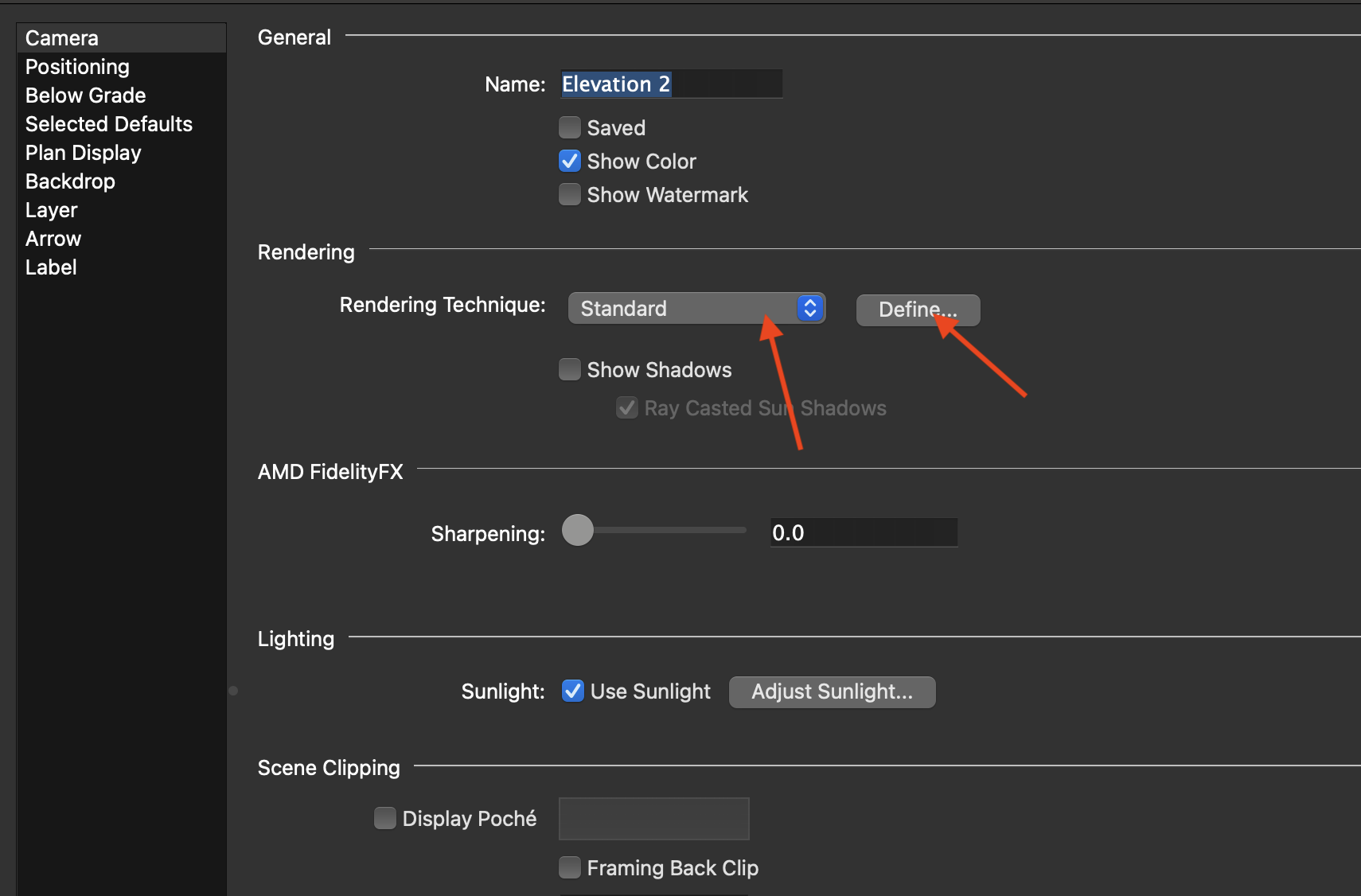
Task: Click the Sharpening value field 0.0
Action: click(x=864, y=532)
